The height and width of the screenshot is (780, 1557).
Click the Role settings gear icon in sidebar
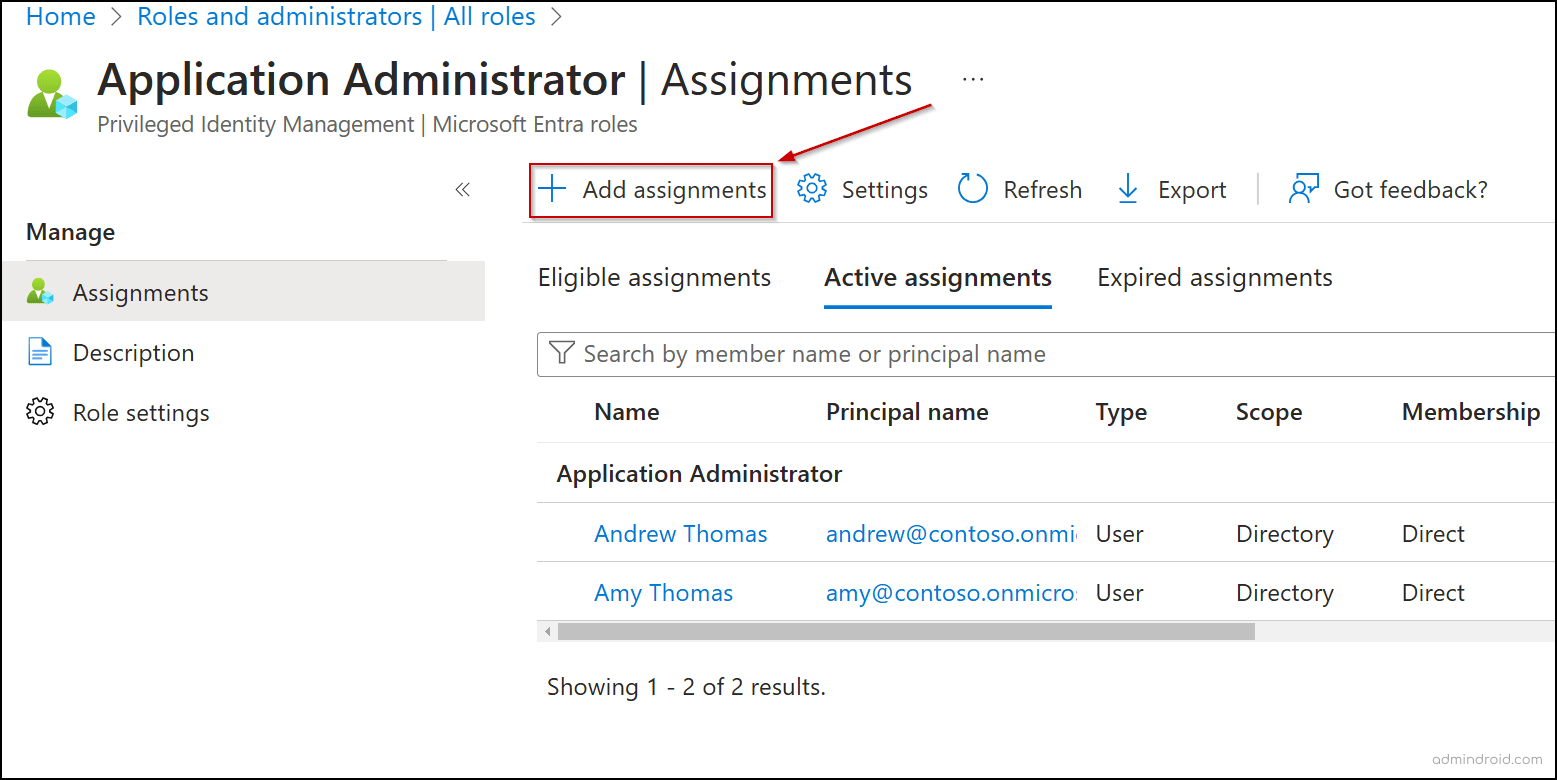[x=40, y=413]
